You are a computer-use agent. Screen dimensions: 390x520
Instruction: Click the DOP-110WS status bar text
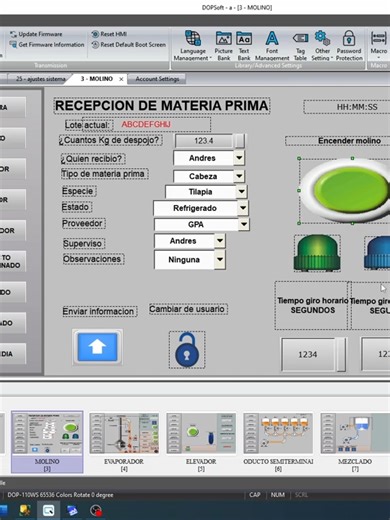(x=60, y=495)
